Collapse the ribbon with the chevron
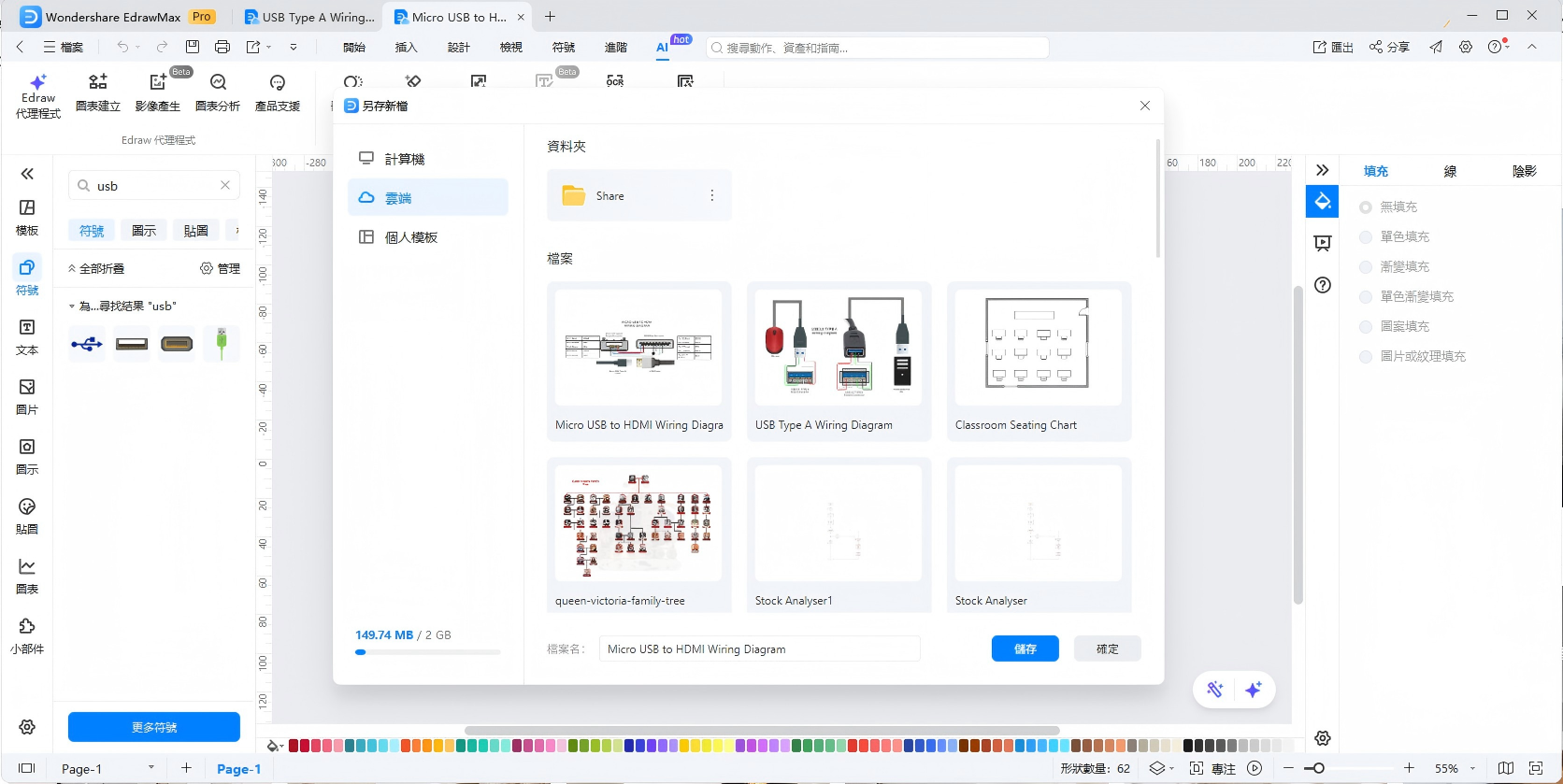This screenshot has height=784, width=1563. (x=1532, y=47)
